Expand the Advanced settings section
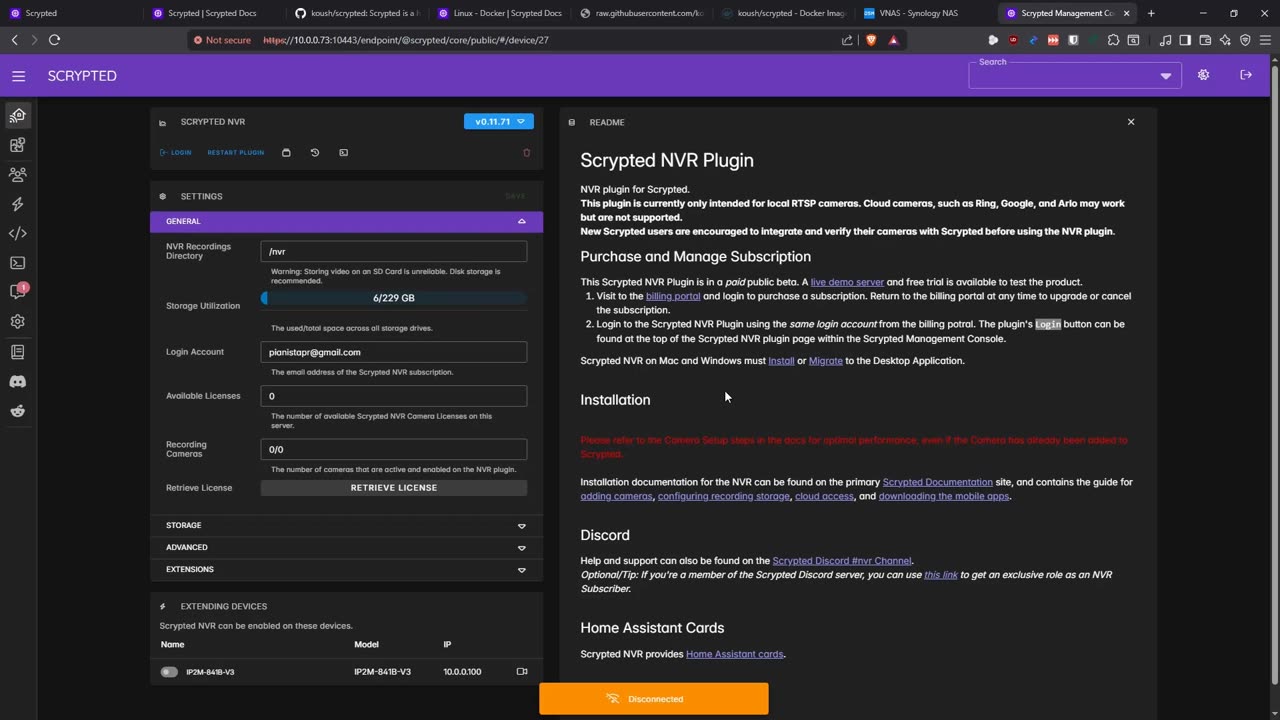The height and width of the screenshot is (720, 1280). pyautogui.click(x=346, y=547)
